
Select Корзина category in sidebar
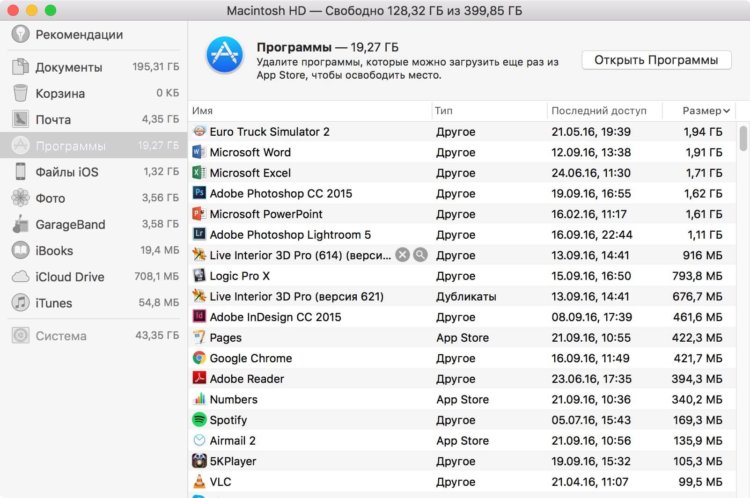95,93
